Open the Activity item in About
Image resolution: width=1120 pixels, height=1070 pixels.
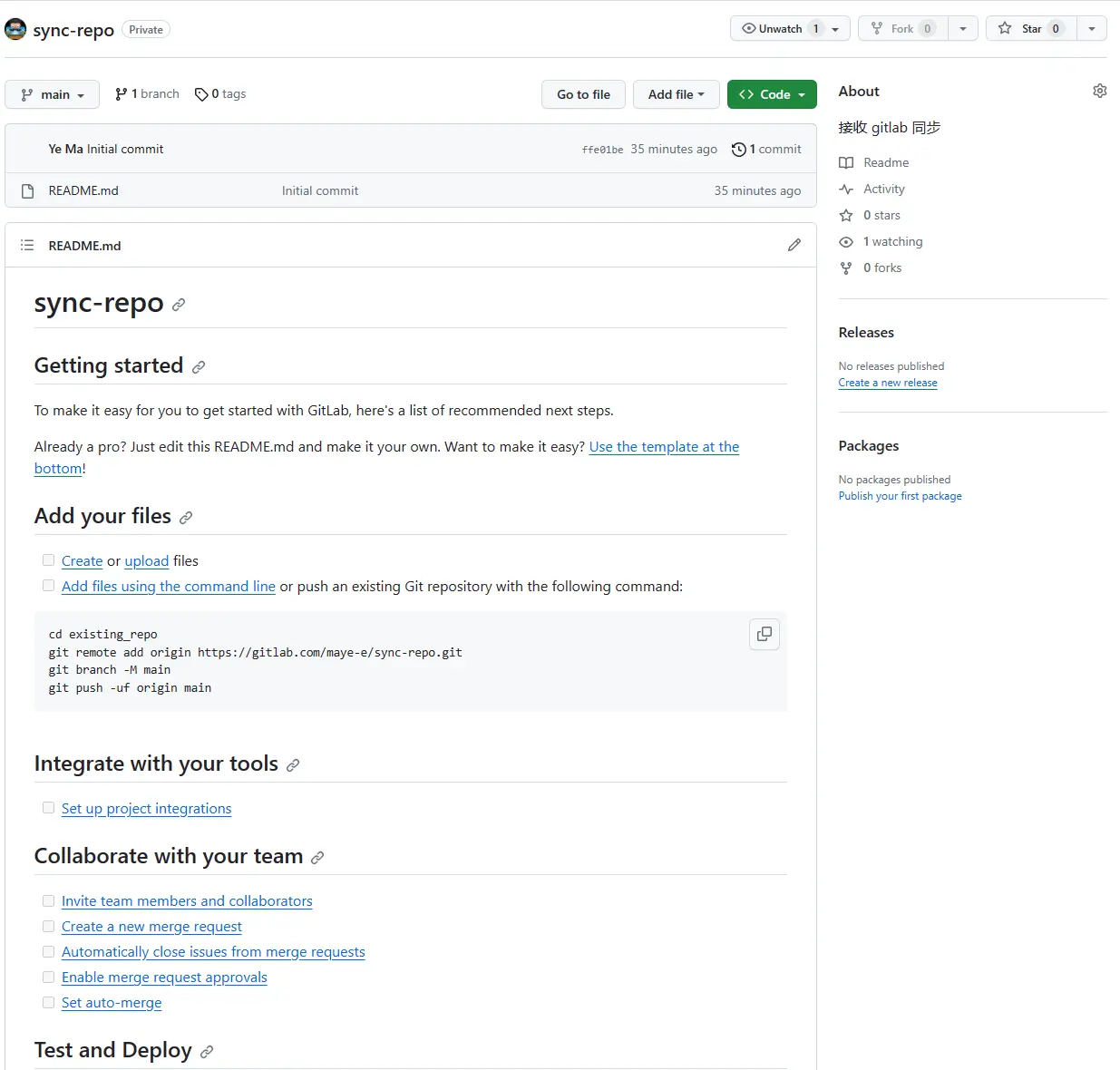pyautogui.click(x=883, y=189)
